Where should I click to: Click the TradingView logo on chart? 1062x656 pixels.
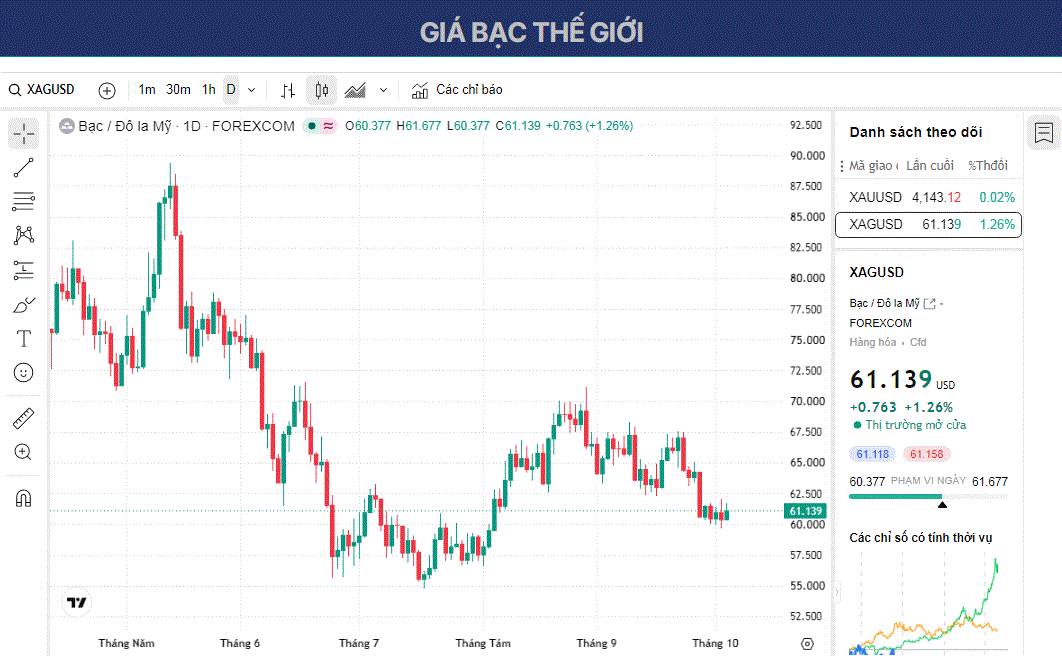(77, 603)
